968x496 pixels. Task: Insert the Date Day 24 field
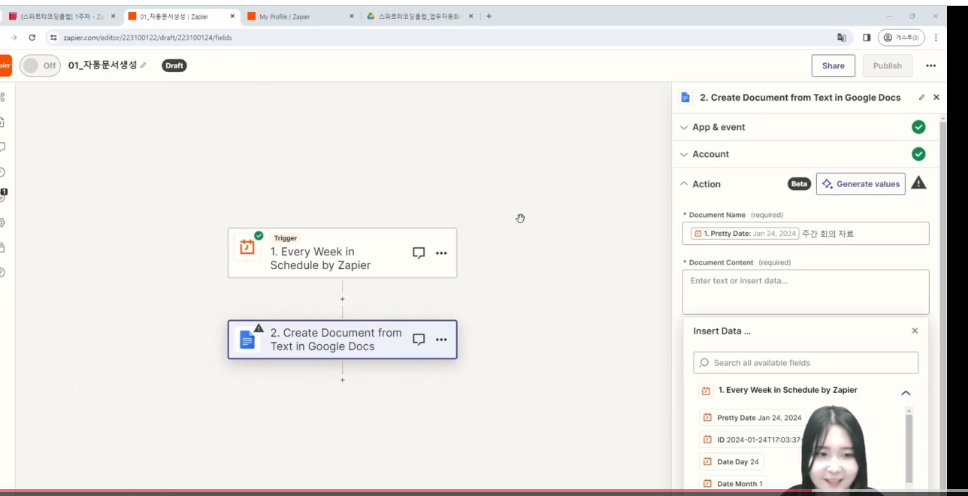pyautogui.click(x=731, y=461)
